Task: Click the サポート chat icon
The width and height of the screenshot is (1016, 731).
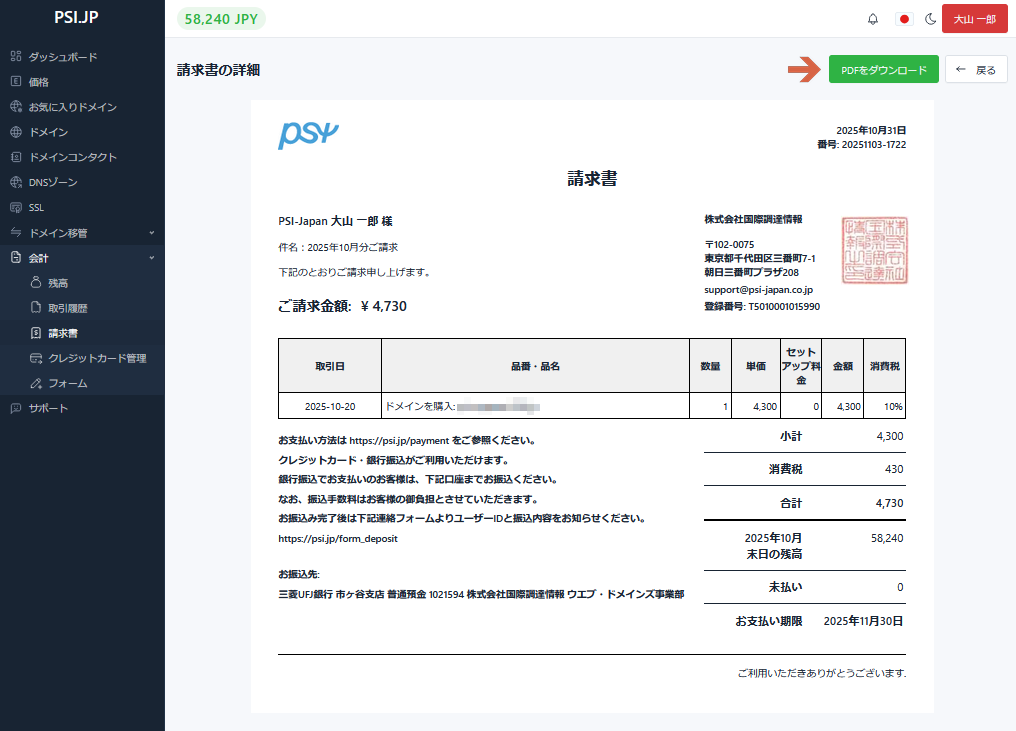Action: point(16,408)
